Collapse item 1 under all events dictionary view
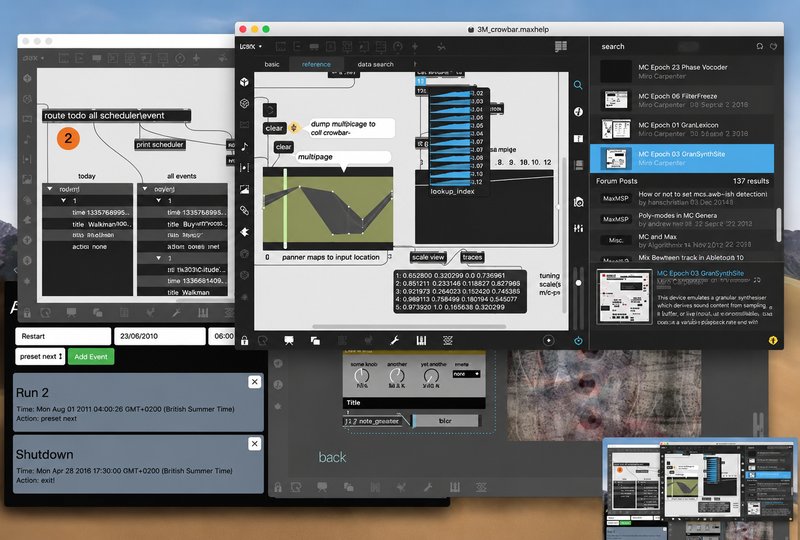The width and height of the screenshot is (800, 540). (x=159, y=201)
